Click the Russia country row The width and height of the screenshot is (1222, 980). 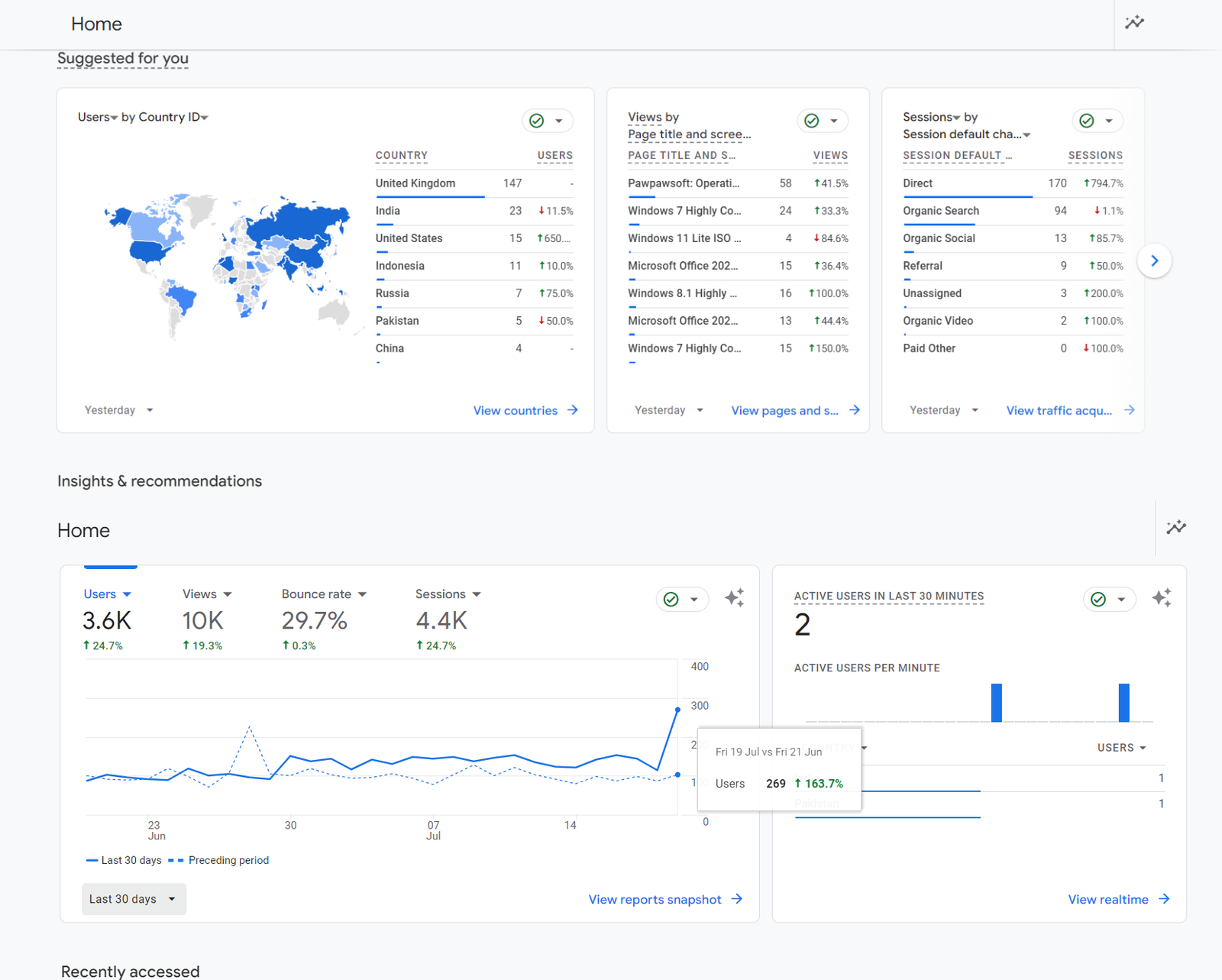[x=474, y=293]
